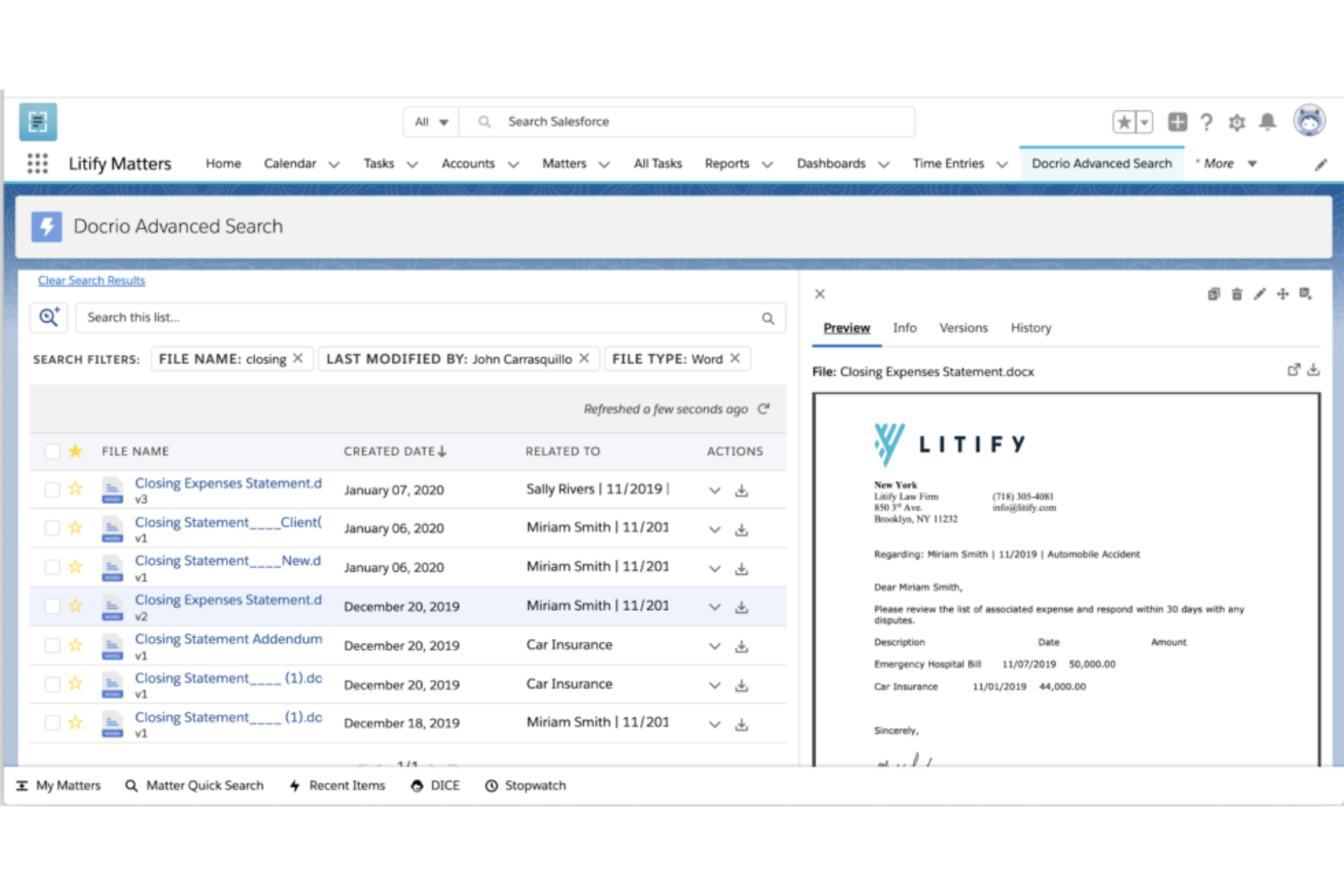Click the copy icon in preview toolbar
1344x896 pixels.
point(1213,294)
